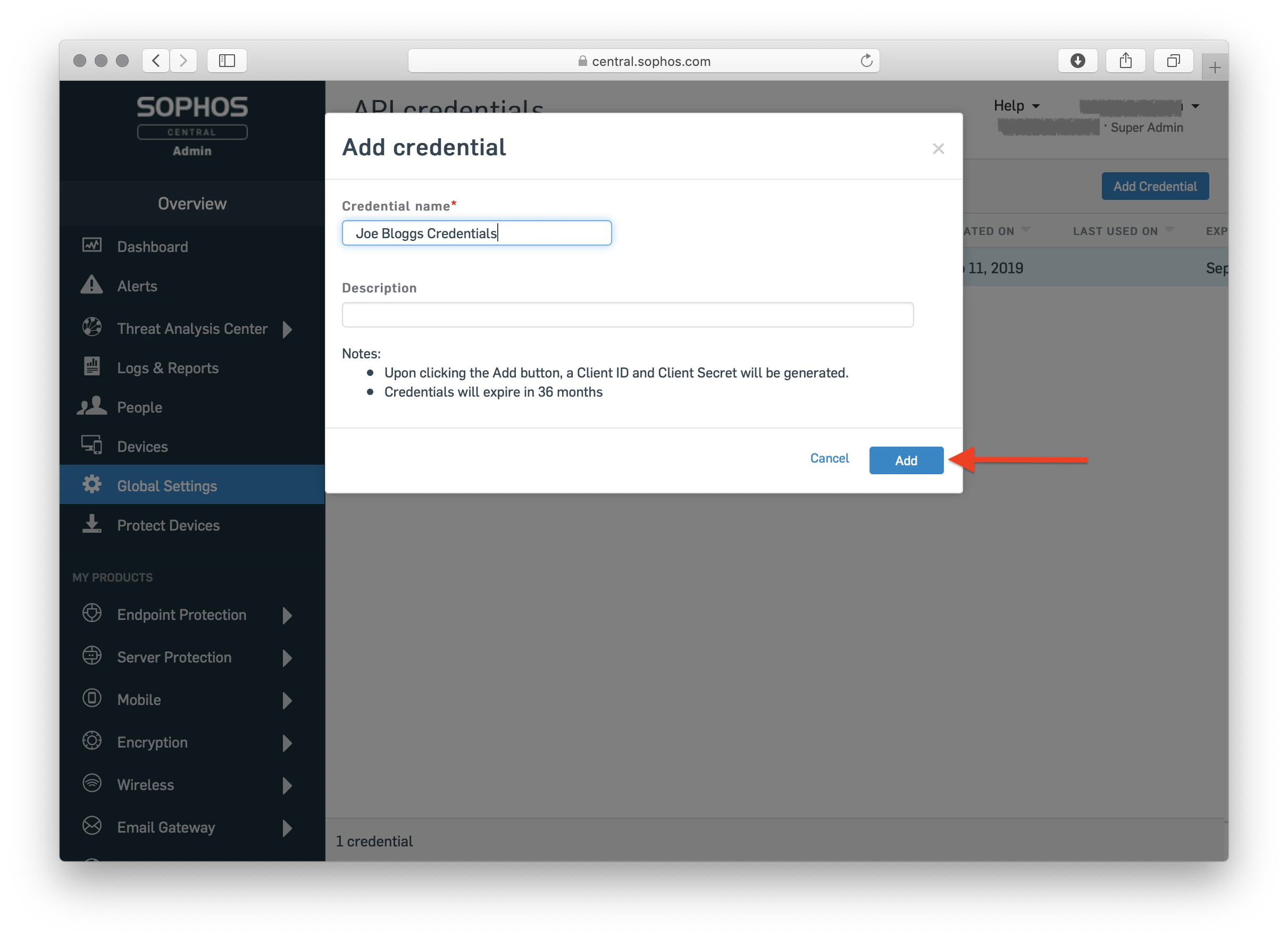Toggle the Safari sidebar button
The width and height of the screenshot is (1288, 940).
point(227,61)
